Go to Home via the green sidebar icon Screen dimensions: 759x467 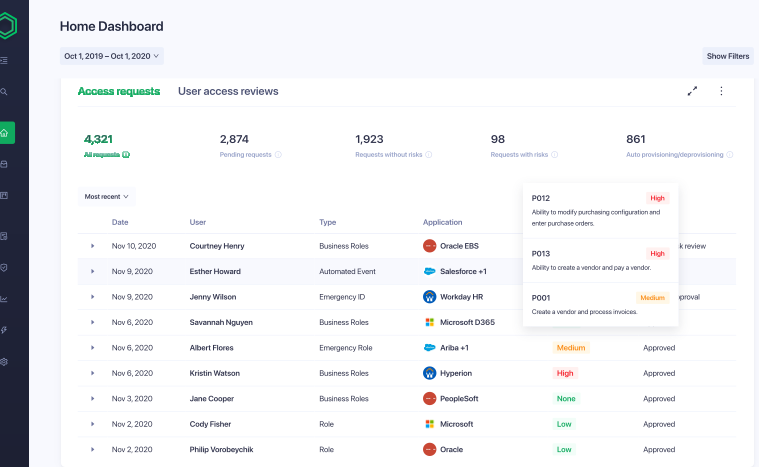[x=6, y=132]
